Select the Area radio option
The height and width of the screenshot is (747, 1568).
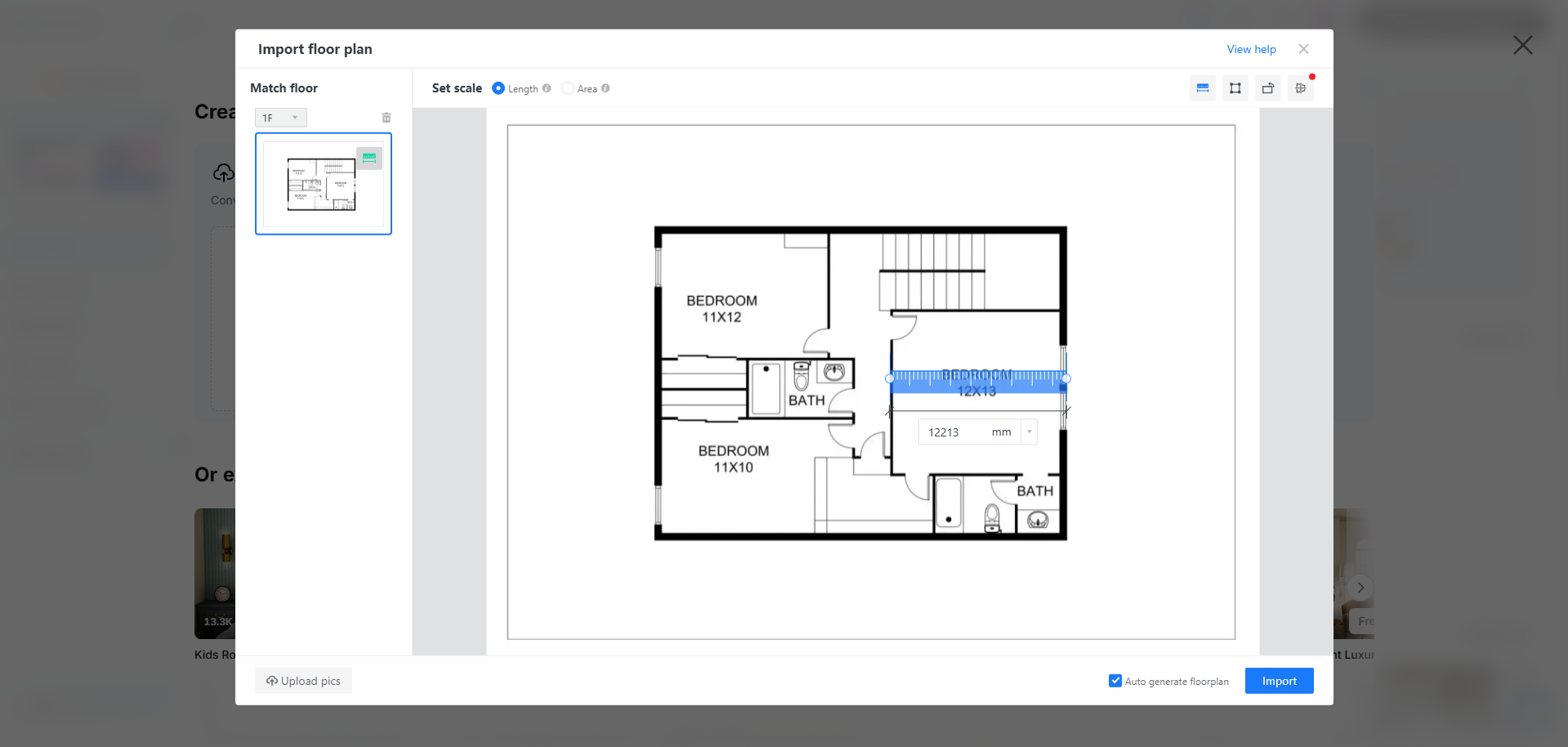coord(568,88)
